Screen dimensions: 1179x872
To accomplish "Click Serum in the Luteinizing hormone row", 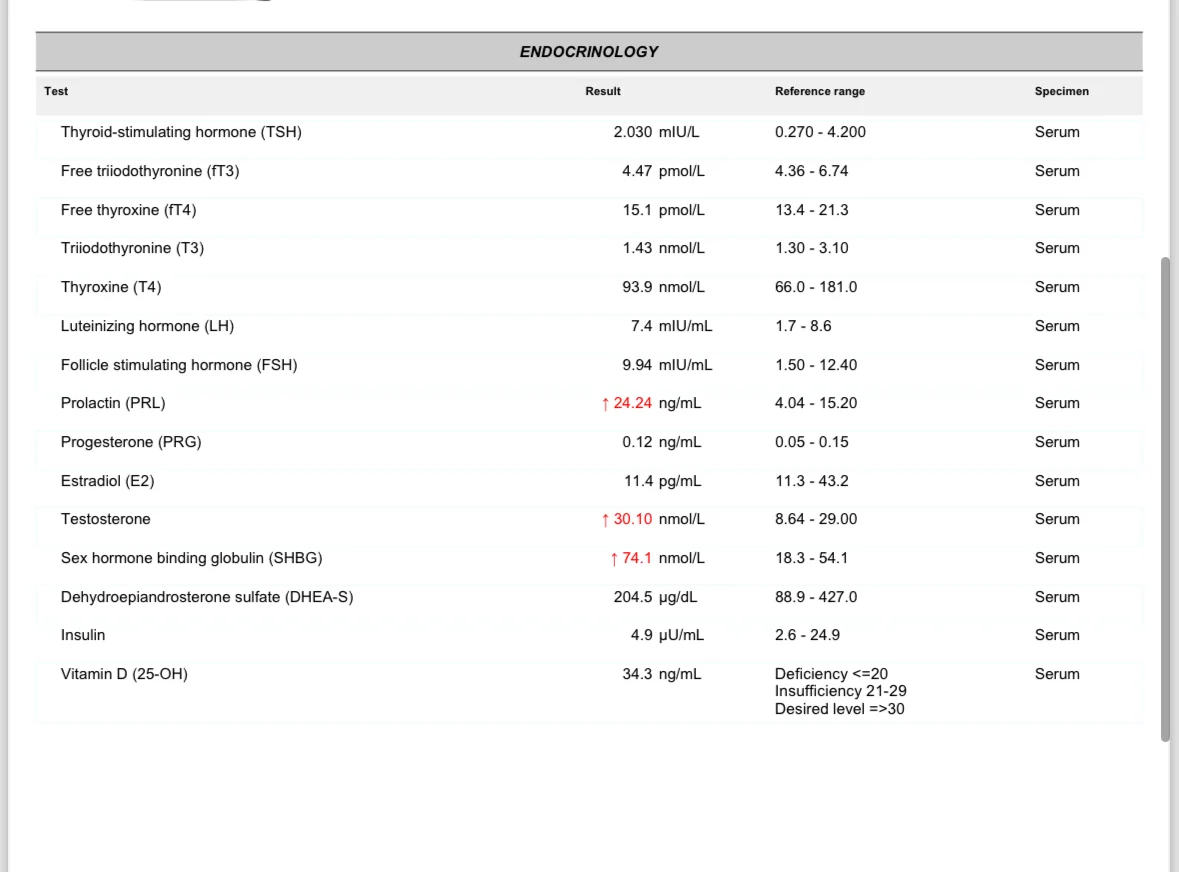I will [x=1057, y=326].
